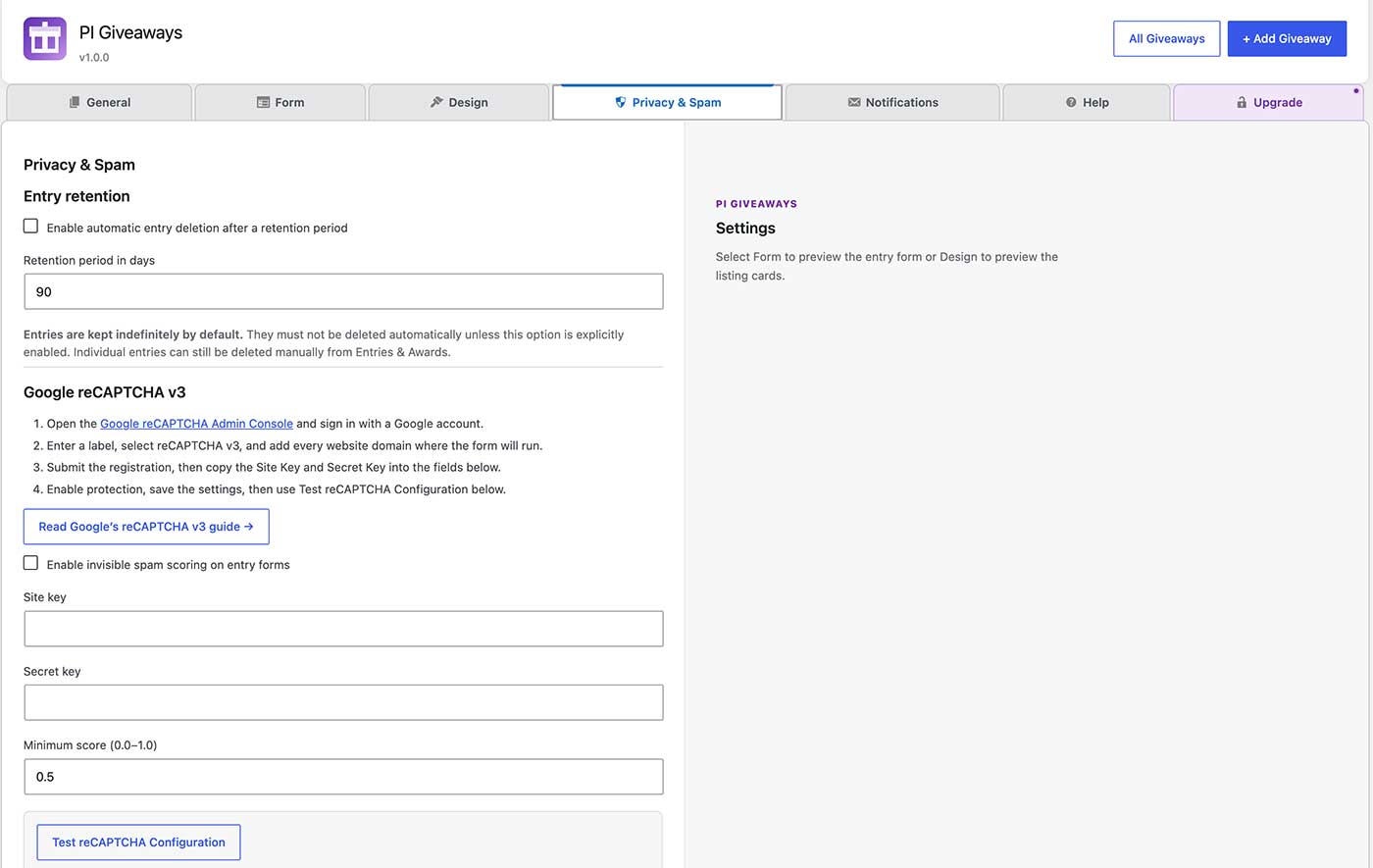Click the All Giveaways button
Screen dimensions: 1373x868
[x=1167, y=38]
